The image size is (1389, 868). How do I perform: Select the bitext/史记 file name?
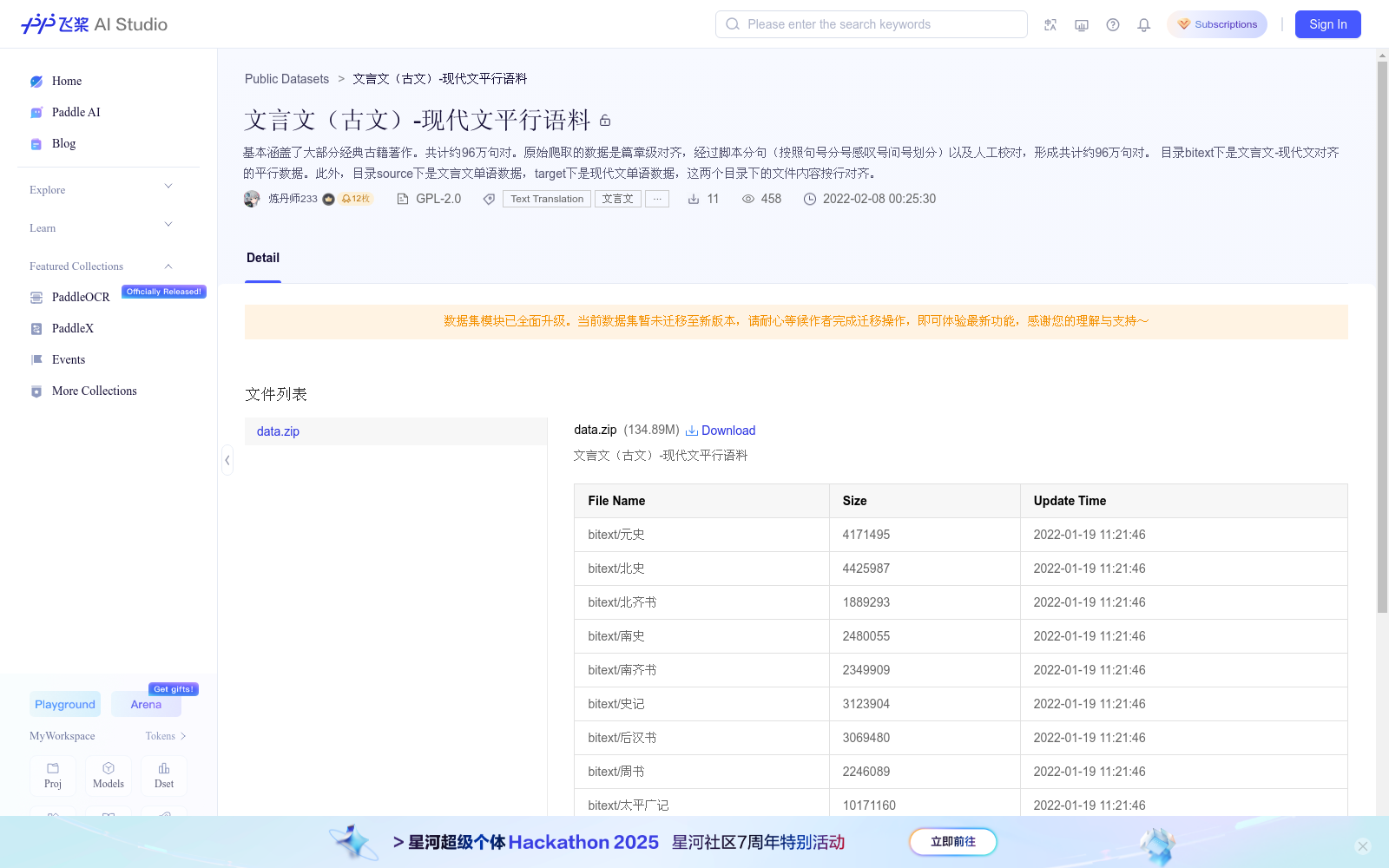(x=616, y=704)
